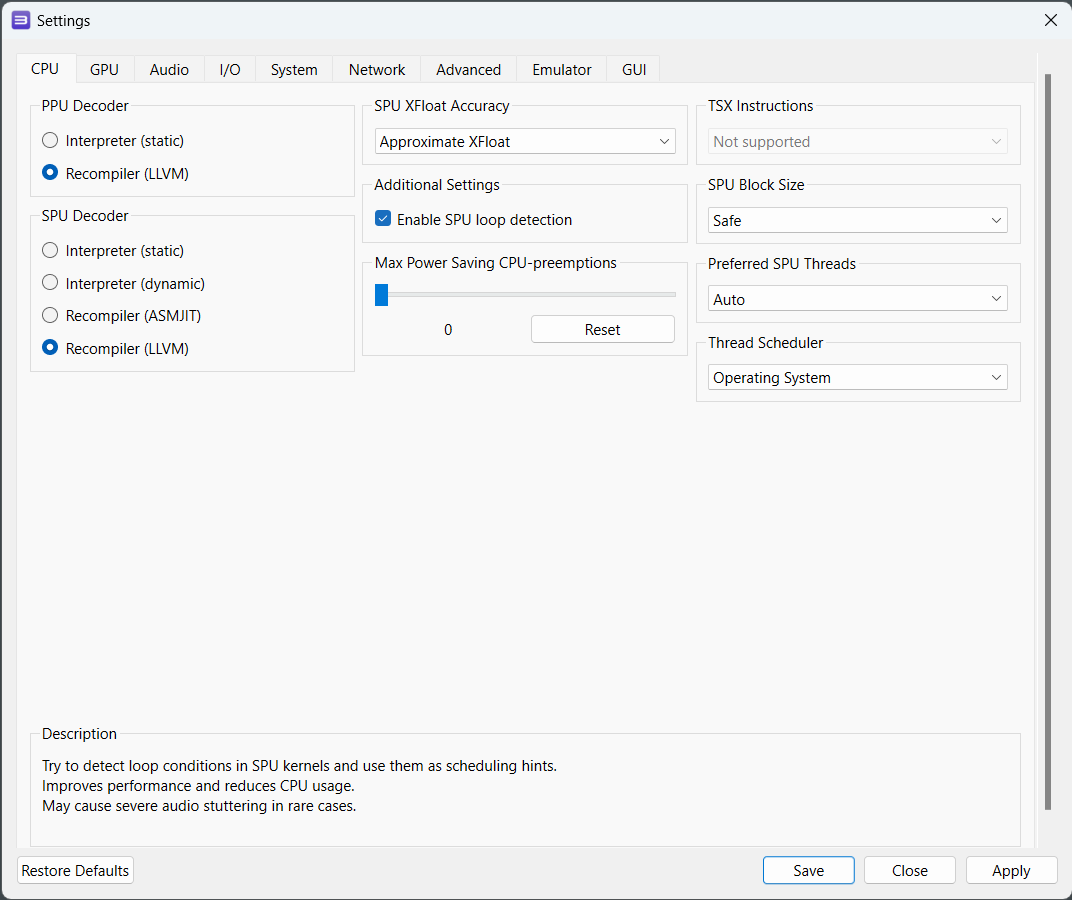Click the RPCS3 app icon in title bar
This screenshot has height=900, width=1072.
pyautogui.click(x=21, y=21)
